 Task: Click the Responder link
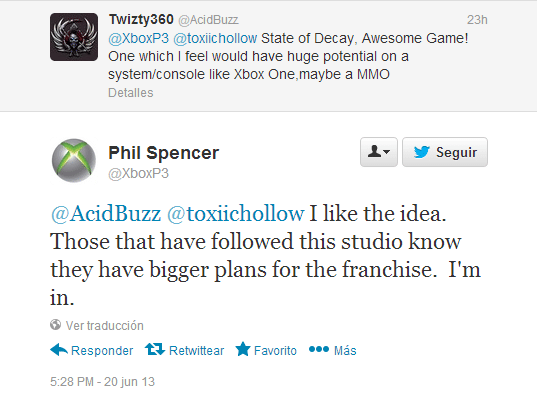point(102,350)
